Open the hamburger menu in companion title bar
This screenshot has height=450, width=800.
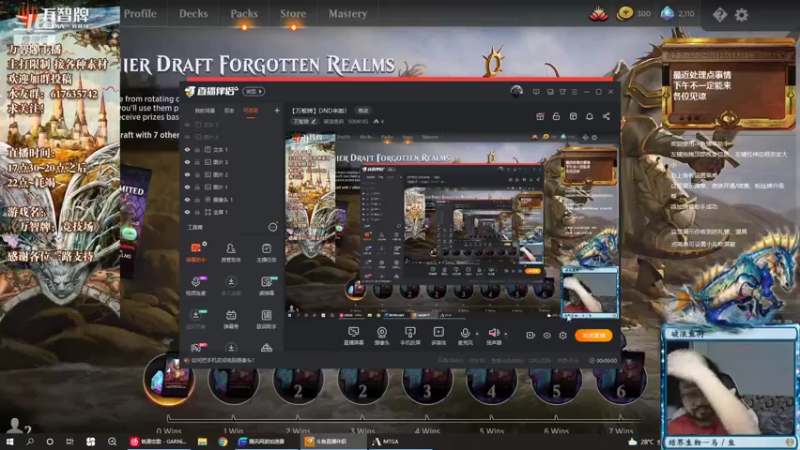[x=574, y=92]
